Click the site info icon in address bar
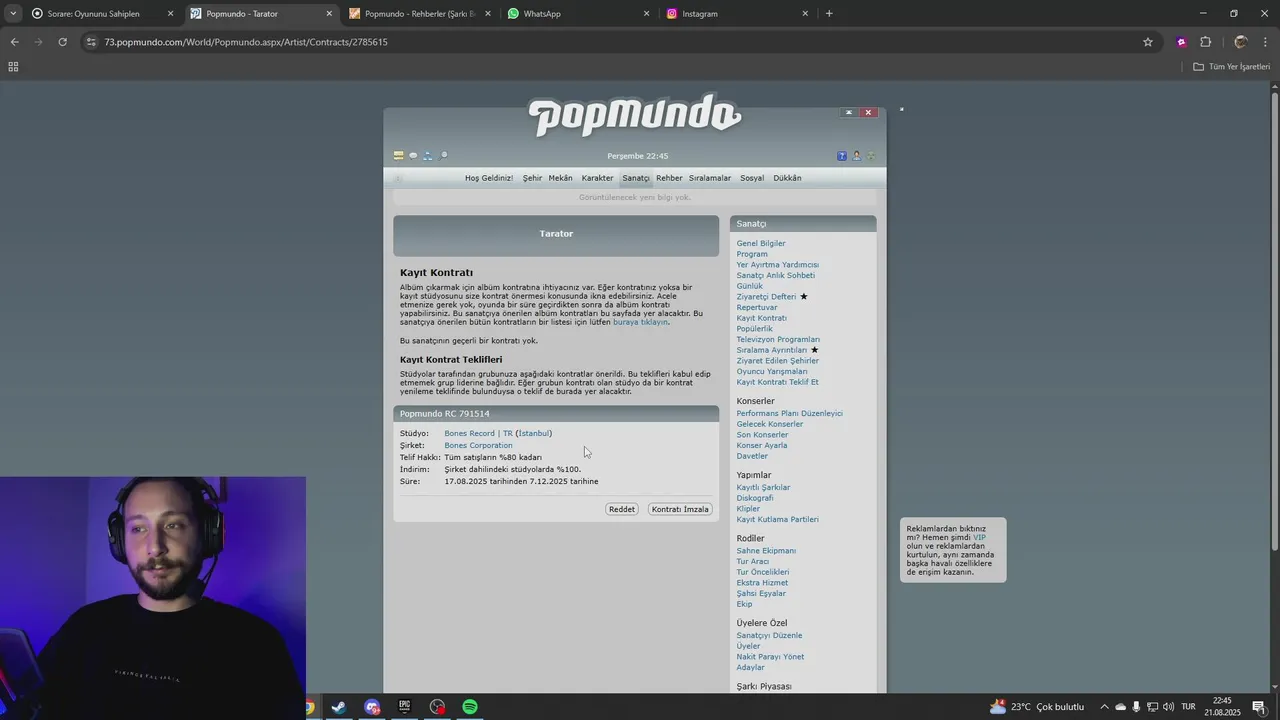This screenshot has height=720, width=1280. tap(92, 42)
